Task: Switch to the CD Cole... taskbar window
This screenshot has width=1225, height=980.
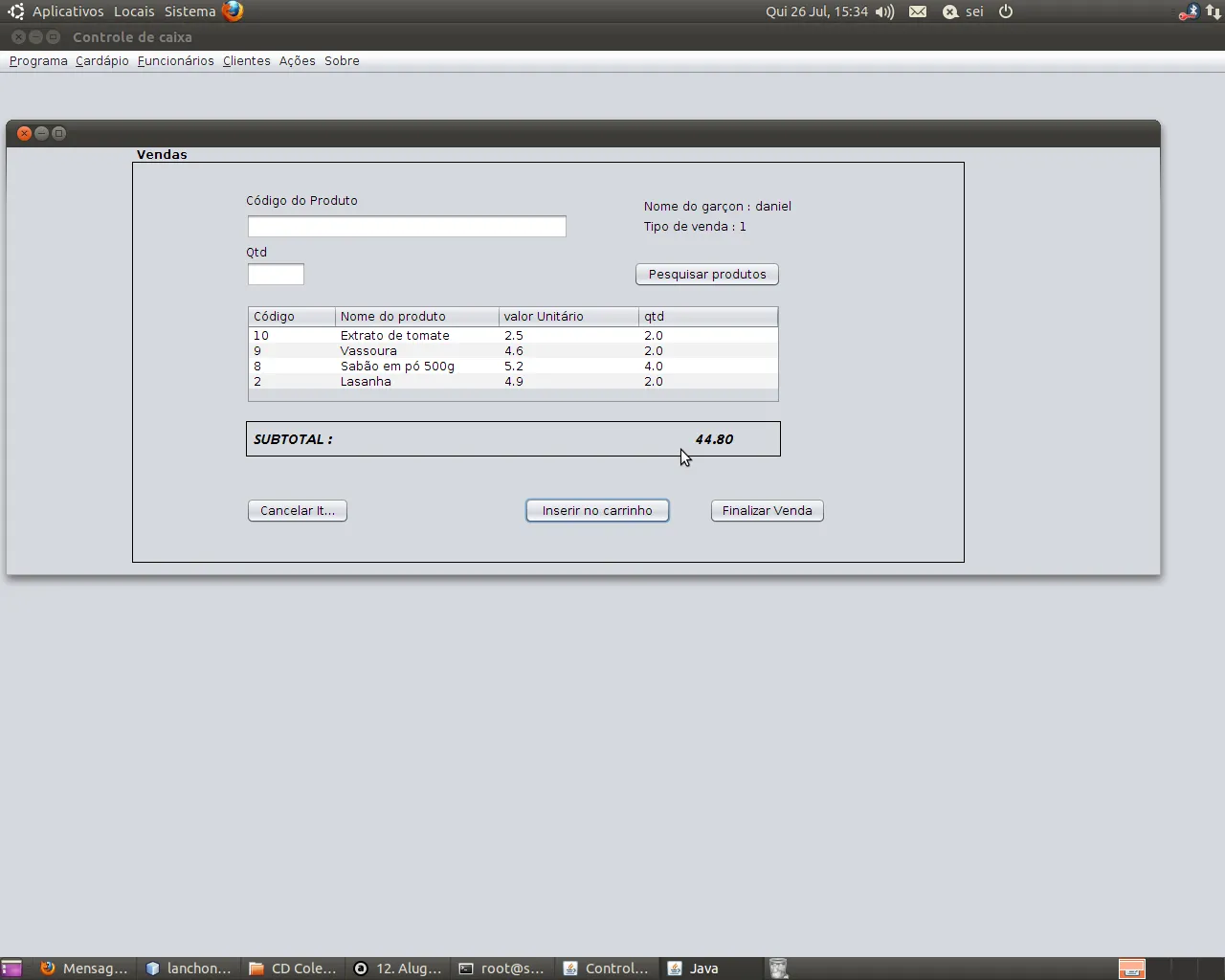Action: [293, 969]
